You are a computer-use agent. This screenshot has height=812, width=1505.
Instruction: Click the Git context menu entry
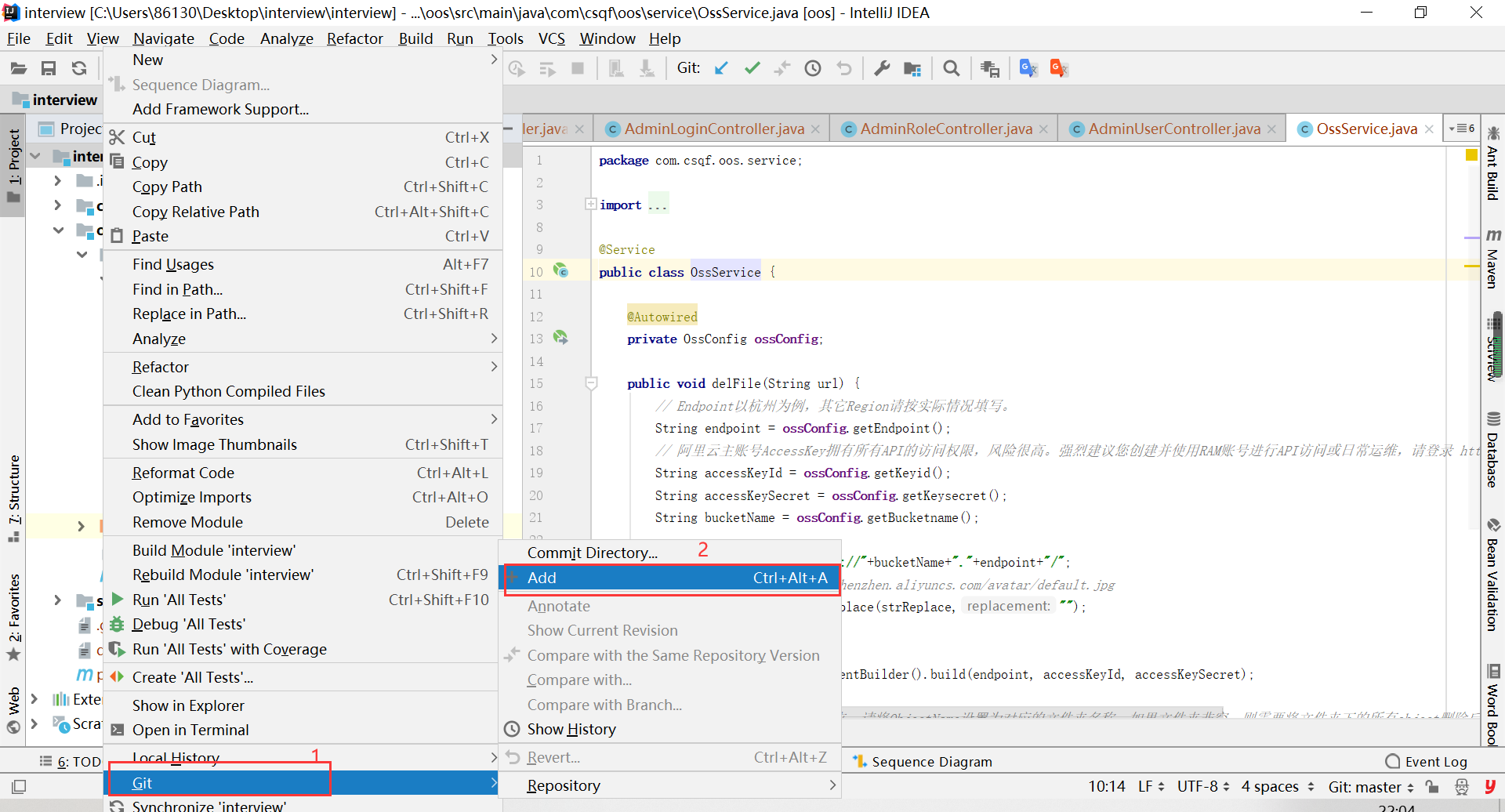pyautogui.click(x=302, y=783)
